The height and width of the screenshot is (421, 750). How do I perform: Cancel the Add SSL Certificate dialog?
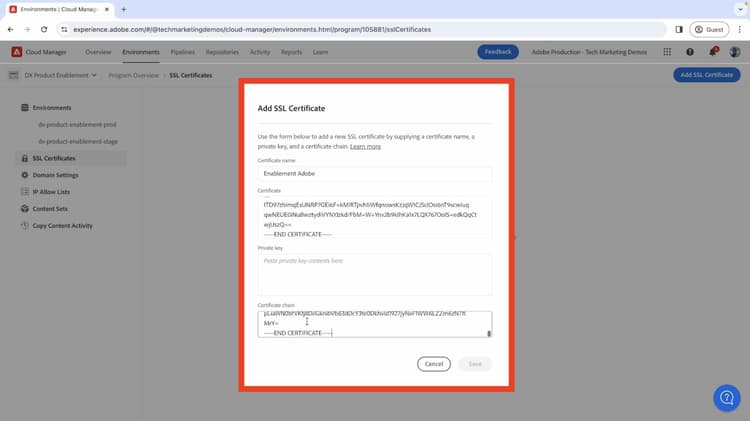point(433,364)
